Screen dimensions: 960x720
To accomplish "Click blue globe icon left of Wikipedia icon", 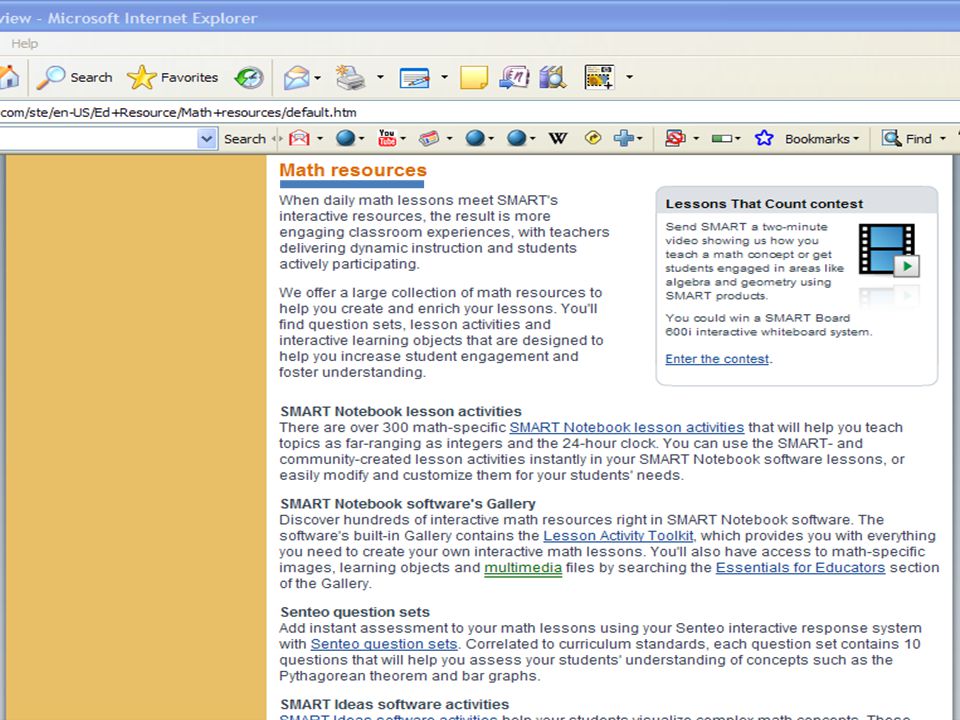I will tap(516, 138).
